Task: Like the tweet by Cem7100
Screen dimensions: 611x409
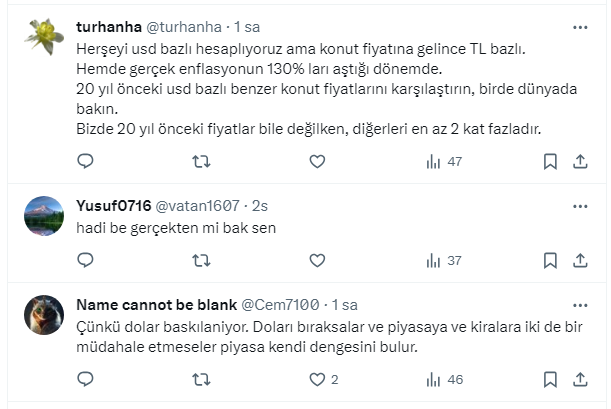Action: pyautogui.click(x=317, y=380)
